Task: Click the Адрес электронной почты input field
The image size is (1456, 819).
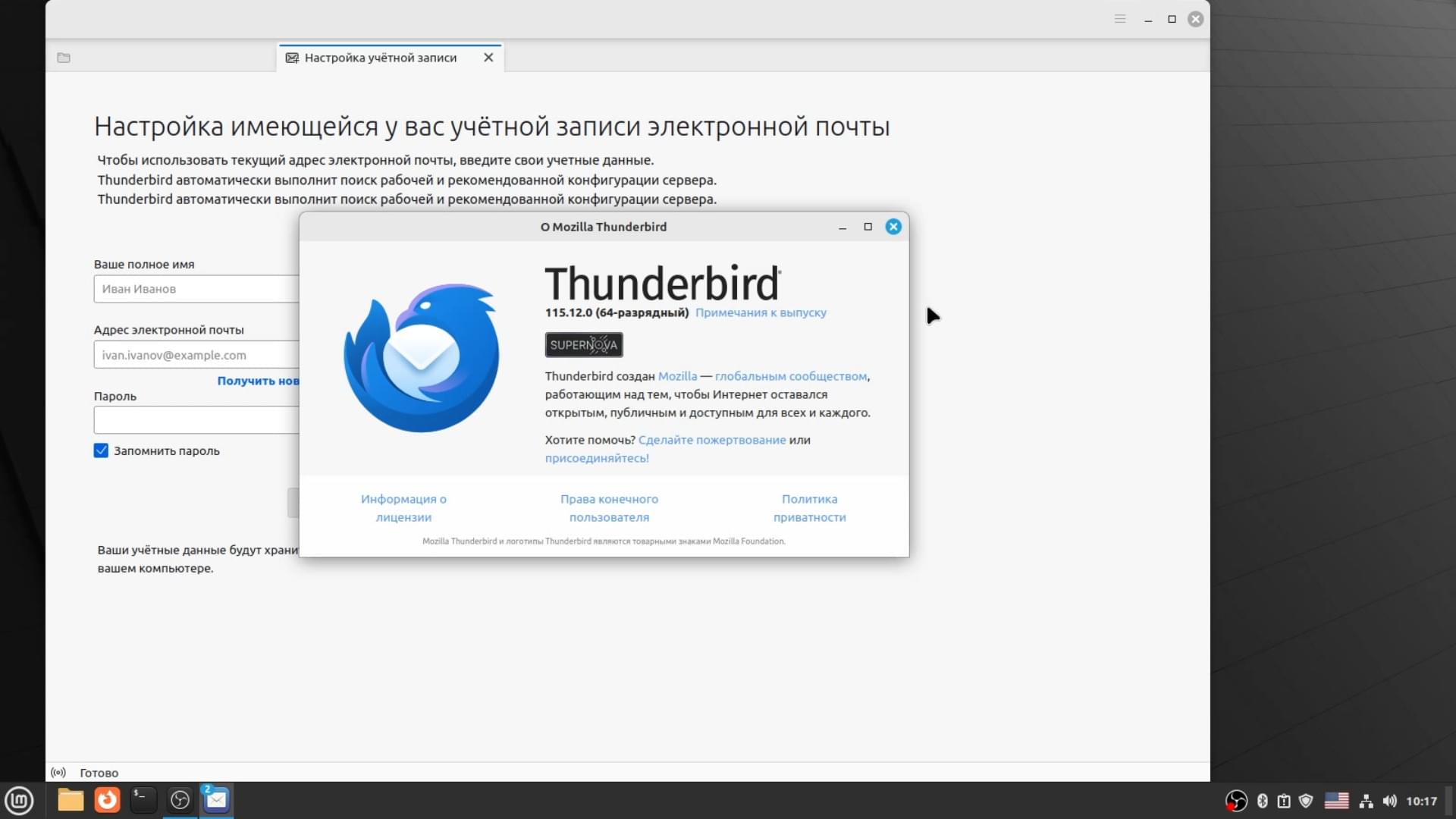Action: 196,355
